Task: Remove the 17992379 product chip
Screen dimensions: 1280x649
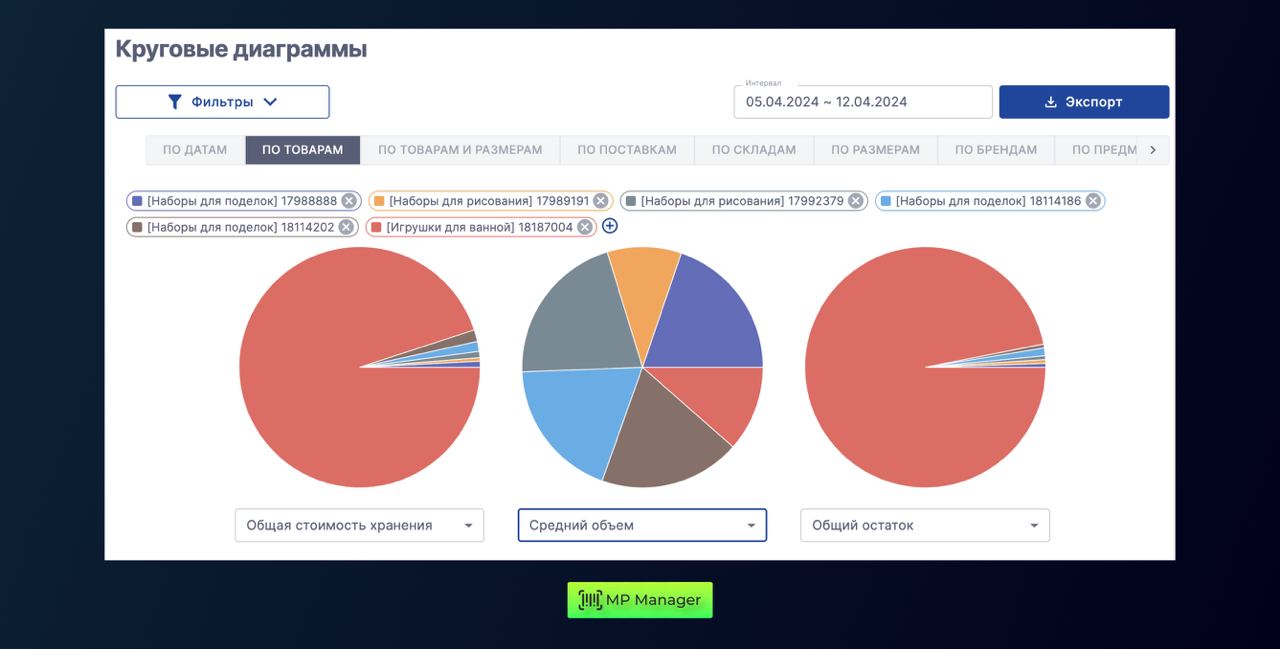Action: pyautogui.click(x=856, y=201)
